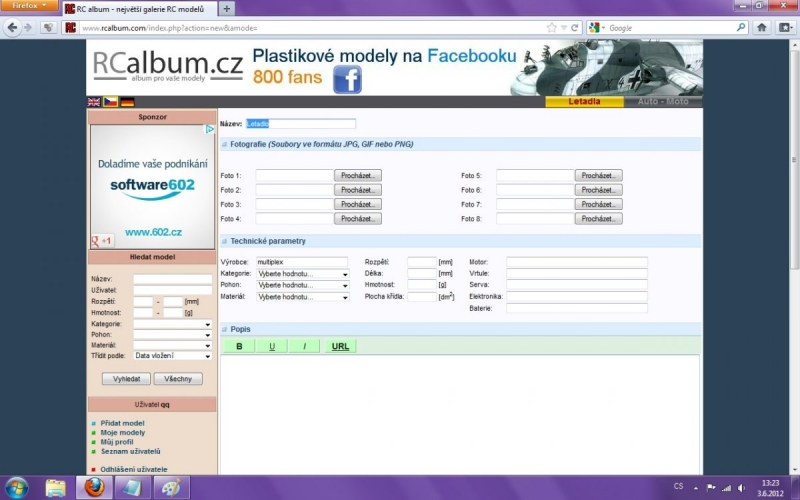Switch to the Auto - Moto tab

[669, 101]
